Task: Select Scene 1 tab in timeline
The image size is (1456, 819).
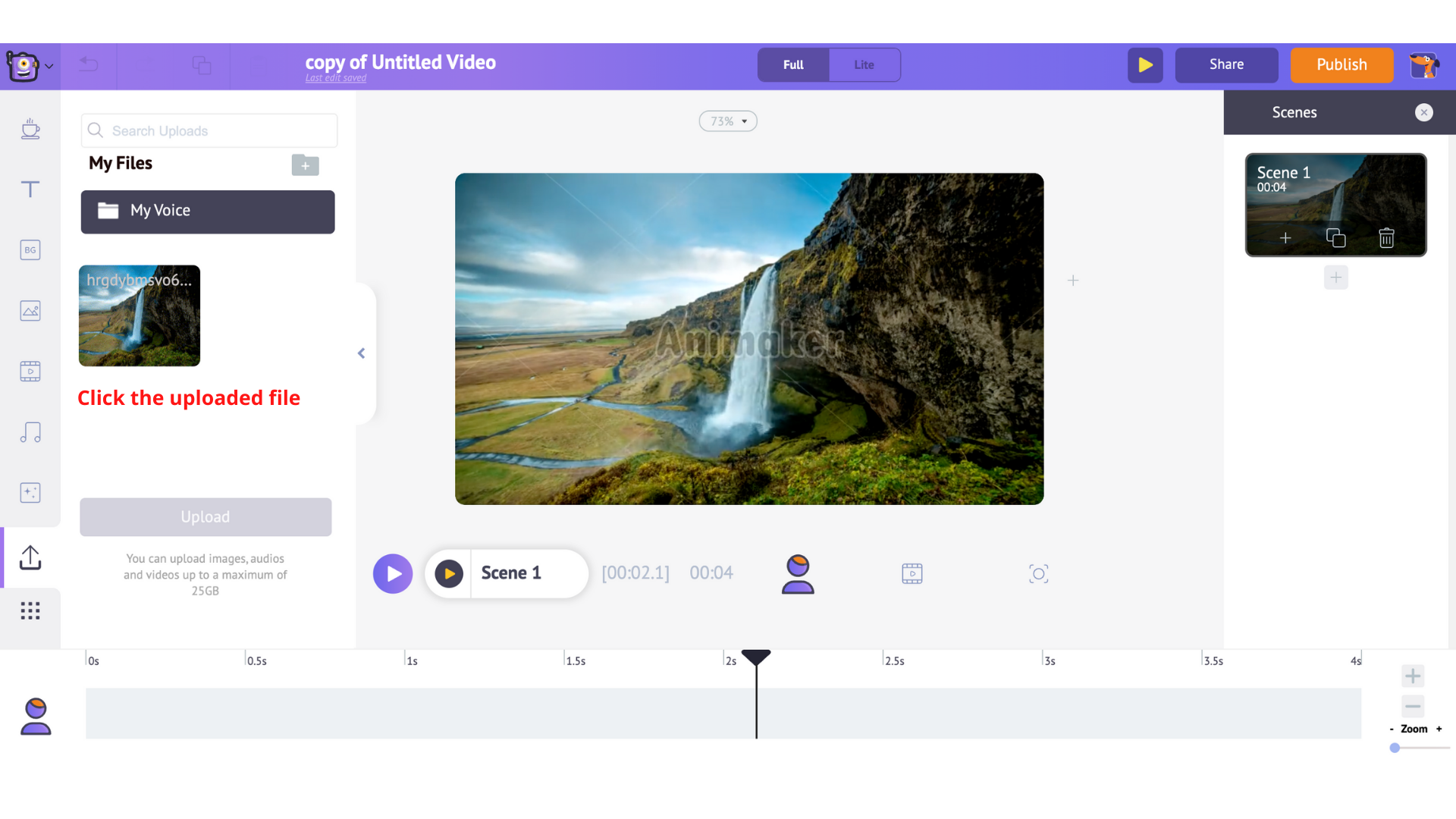Action: pos(510,573)
